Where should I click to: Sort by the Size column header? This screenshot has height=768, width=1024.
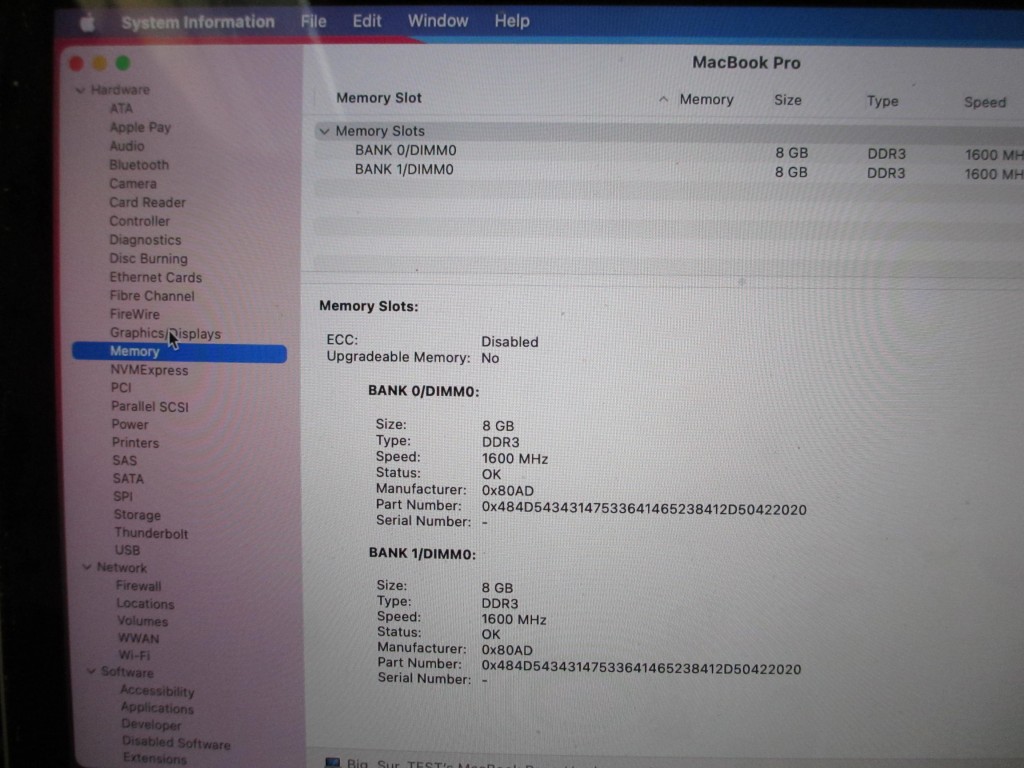(x=788, y=100)
